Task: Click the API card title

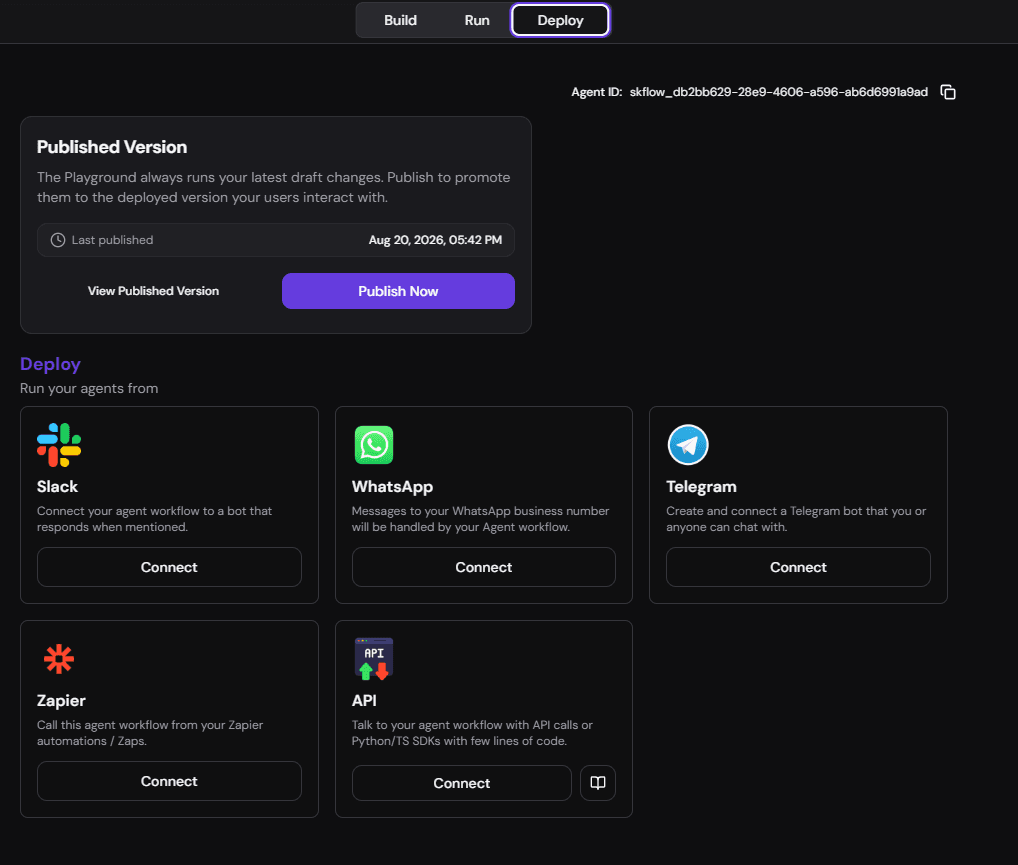Action: (x=364, y=701)
